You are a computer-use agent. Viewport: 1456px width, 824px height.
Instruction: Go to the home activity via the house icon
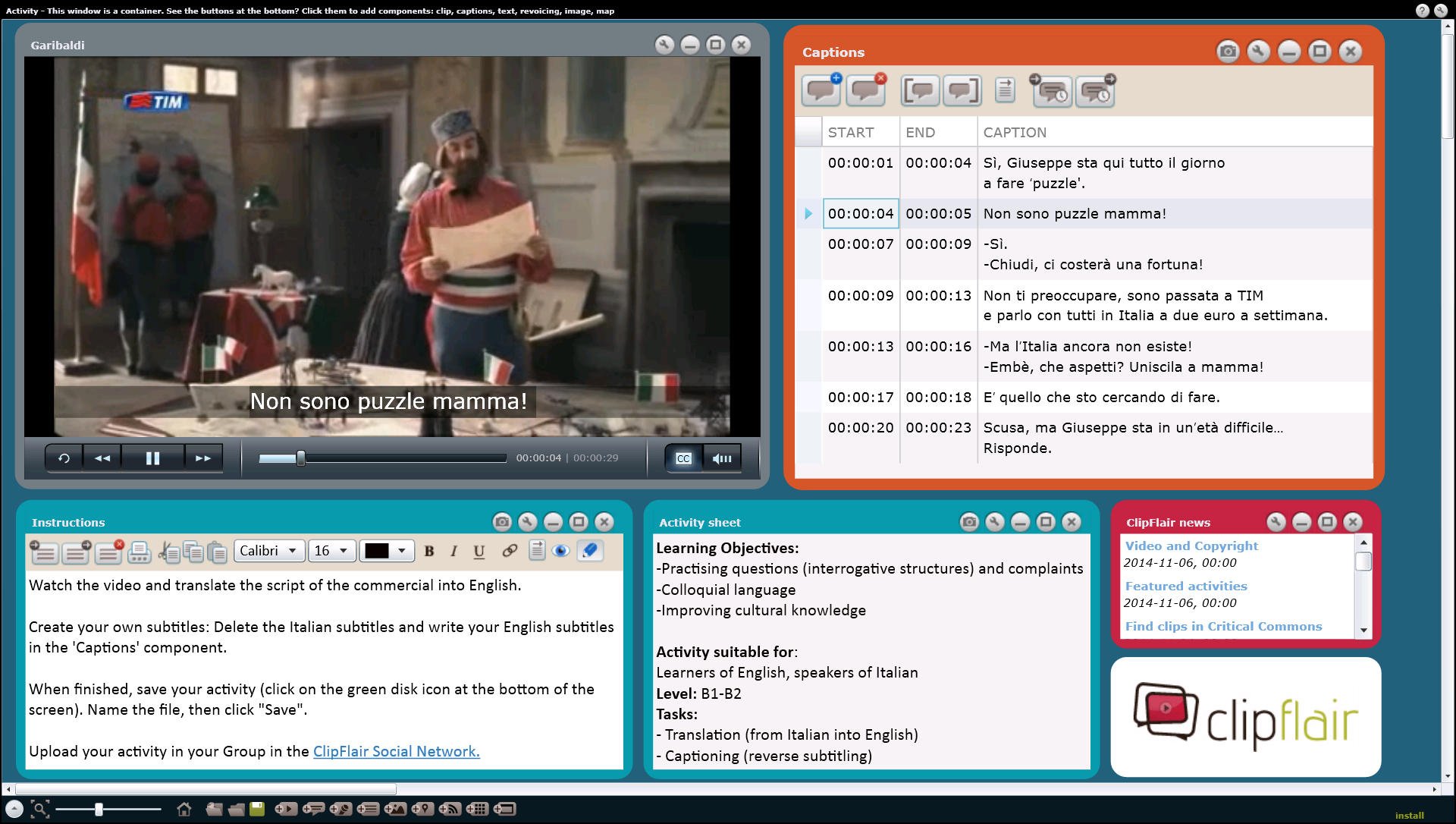click(x=184, y=810)
